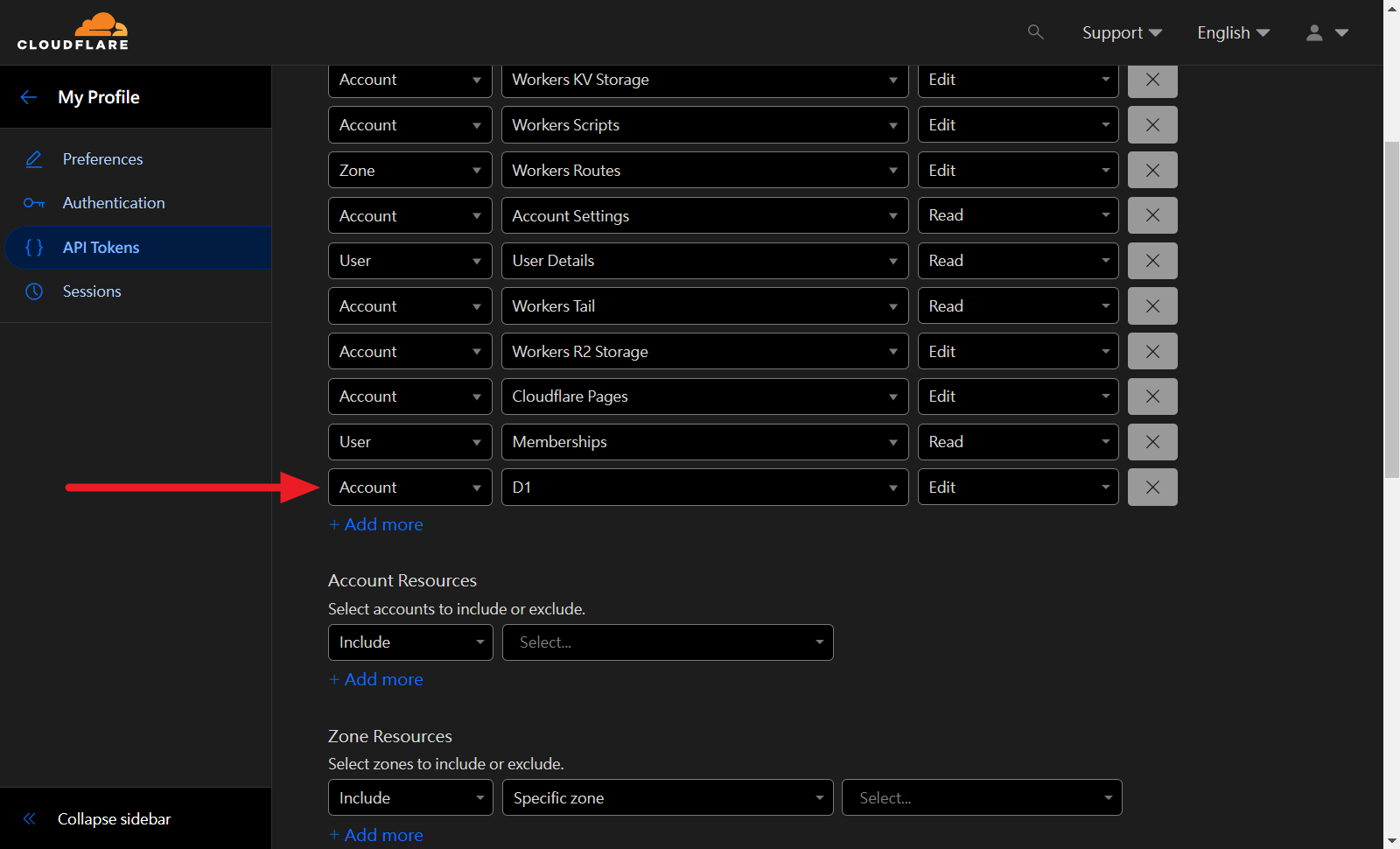
Task: Click the page vertical scrollbar
Action: [x=1391, y=306]
